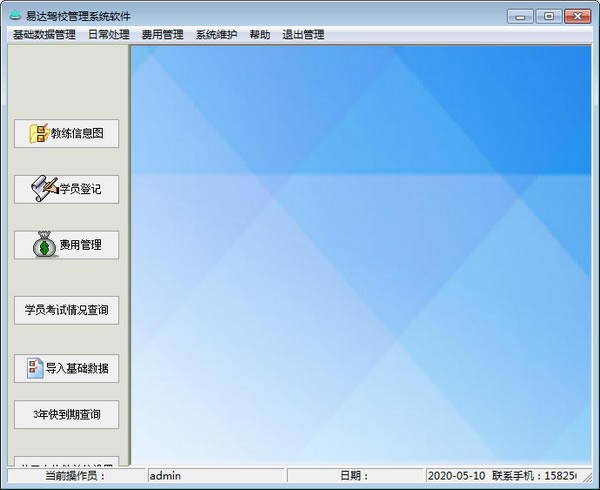Click the 2020-05-10 date in status bar
This screenshot has width=600, height=490.
[456, 477]
